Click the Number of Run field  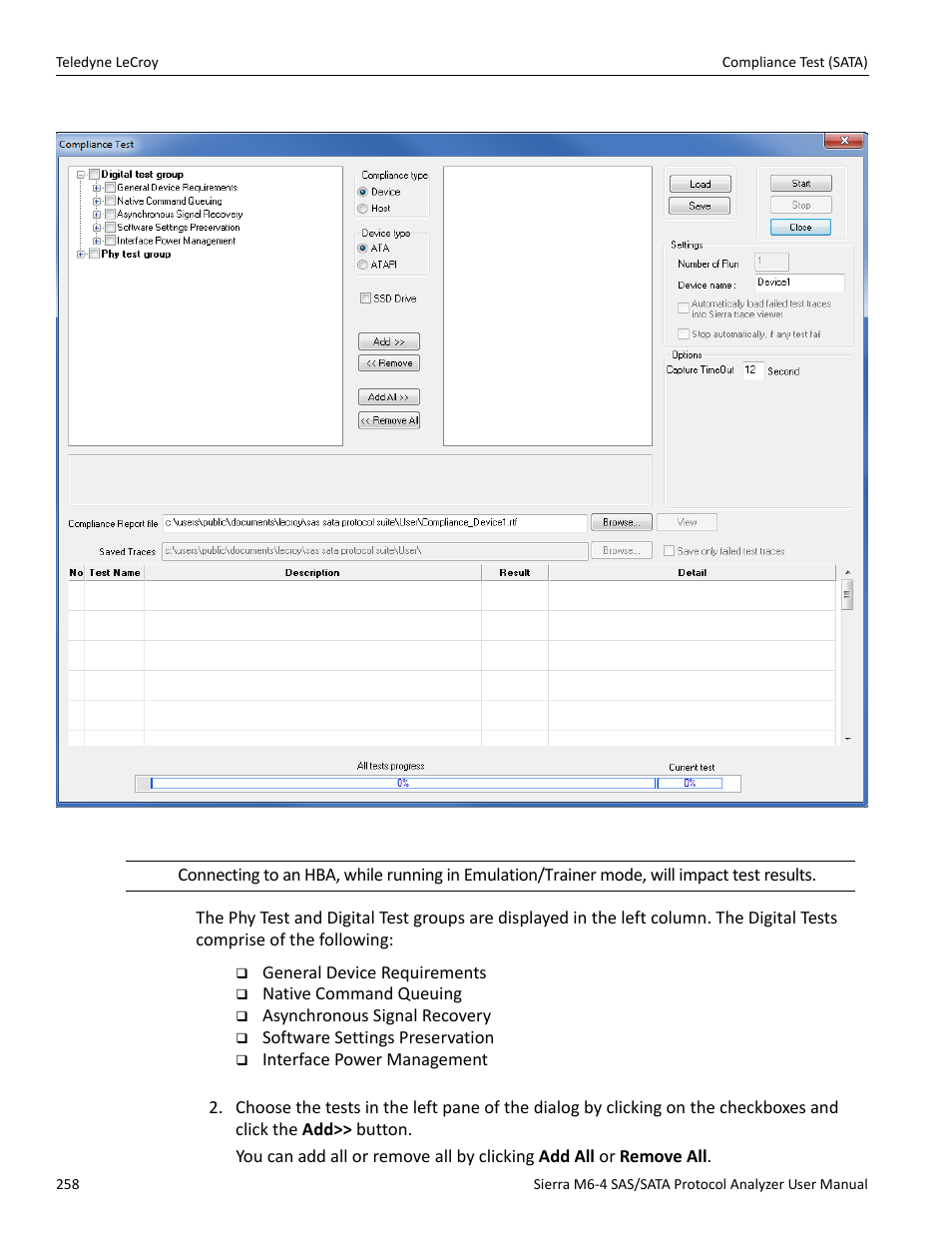click(771, 262)
